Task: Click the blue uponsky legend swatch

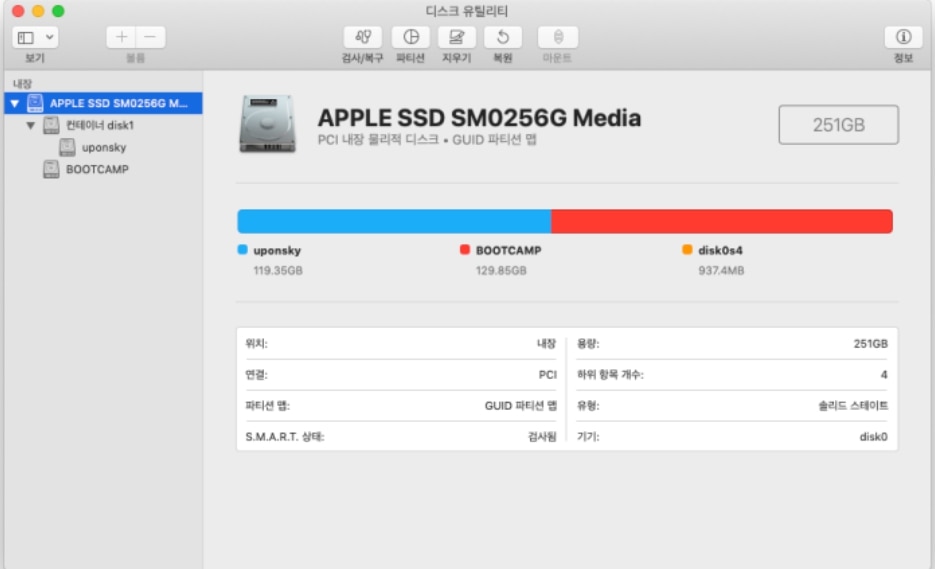Action: (242, 249)
